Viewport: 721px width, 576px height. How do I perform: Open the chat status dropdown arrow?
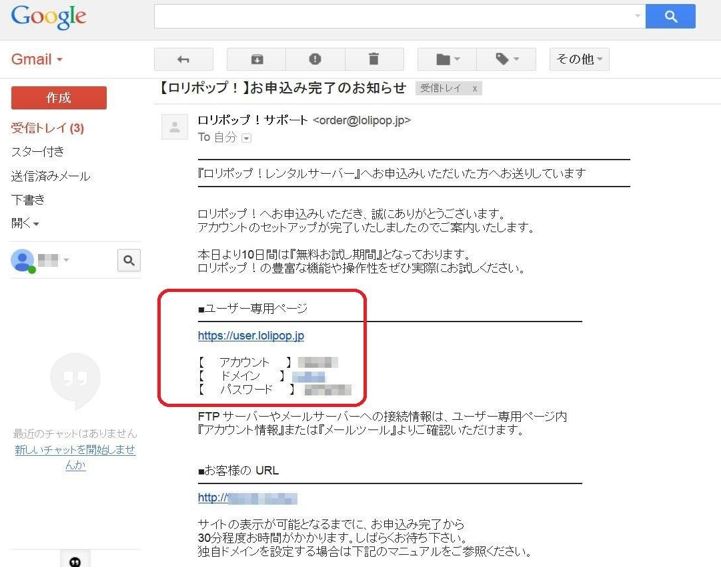pyautogui.click(x=67, y=260)
